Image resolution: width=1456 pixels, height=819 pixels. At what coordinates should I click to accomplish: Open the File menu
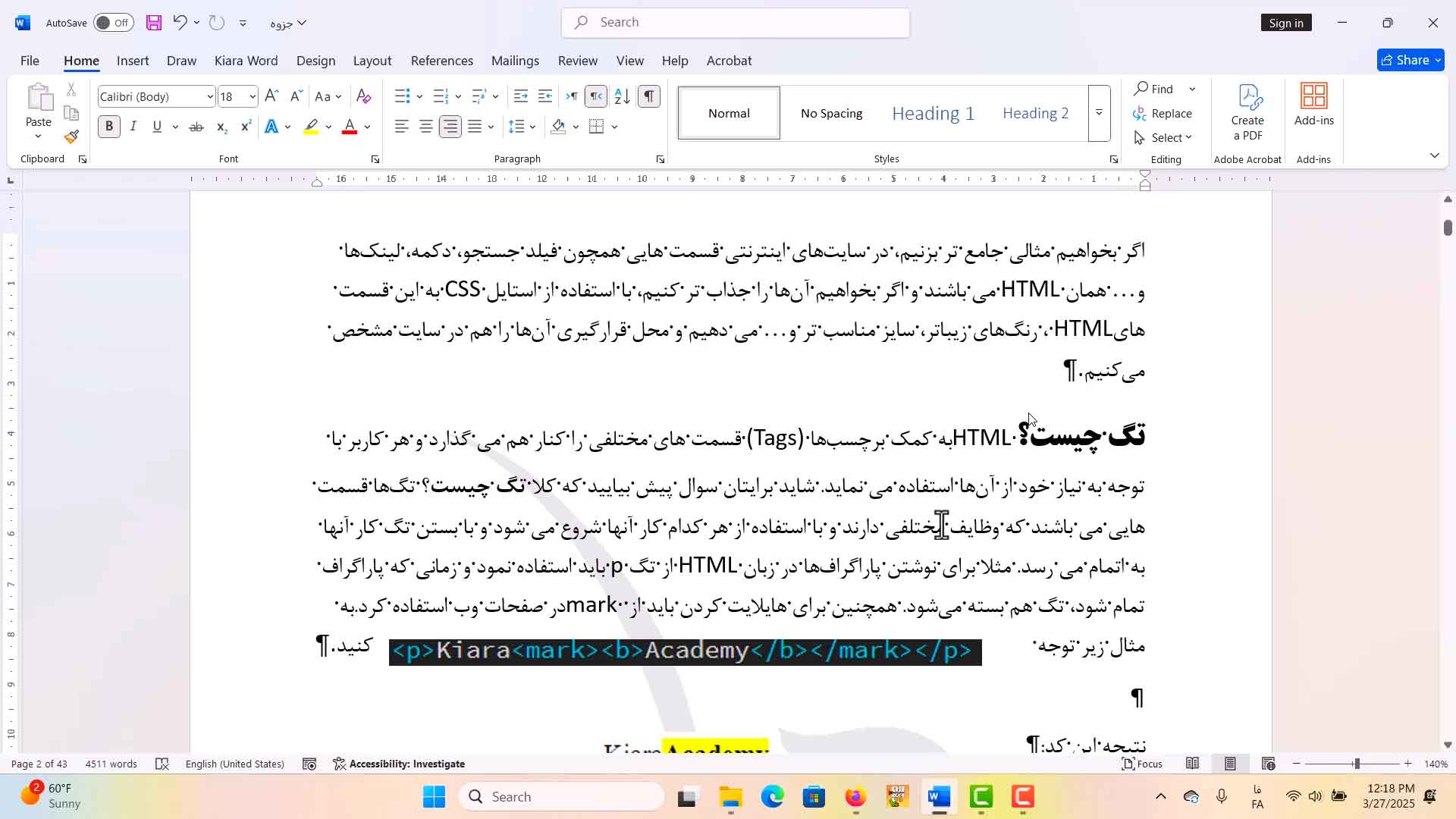(30, 61)
